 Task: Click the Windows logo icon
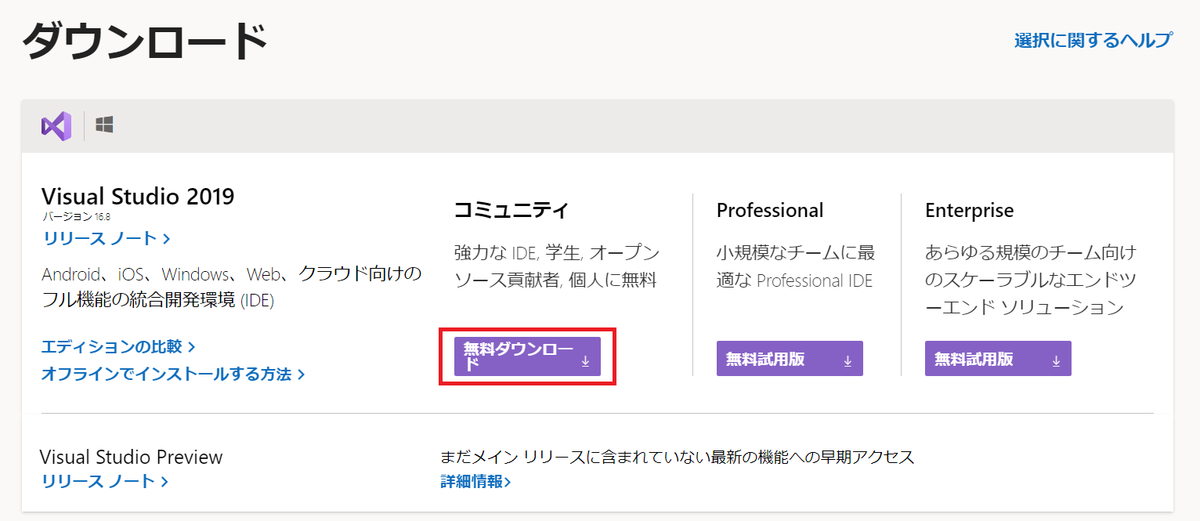(x=104, y=125)
